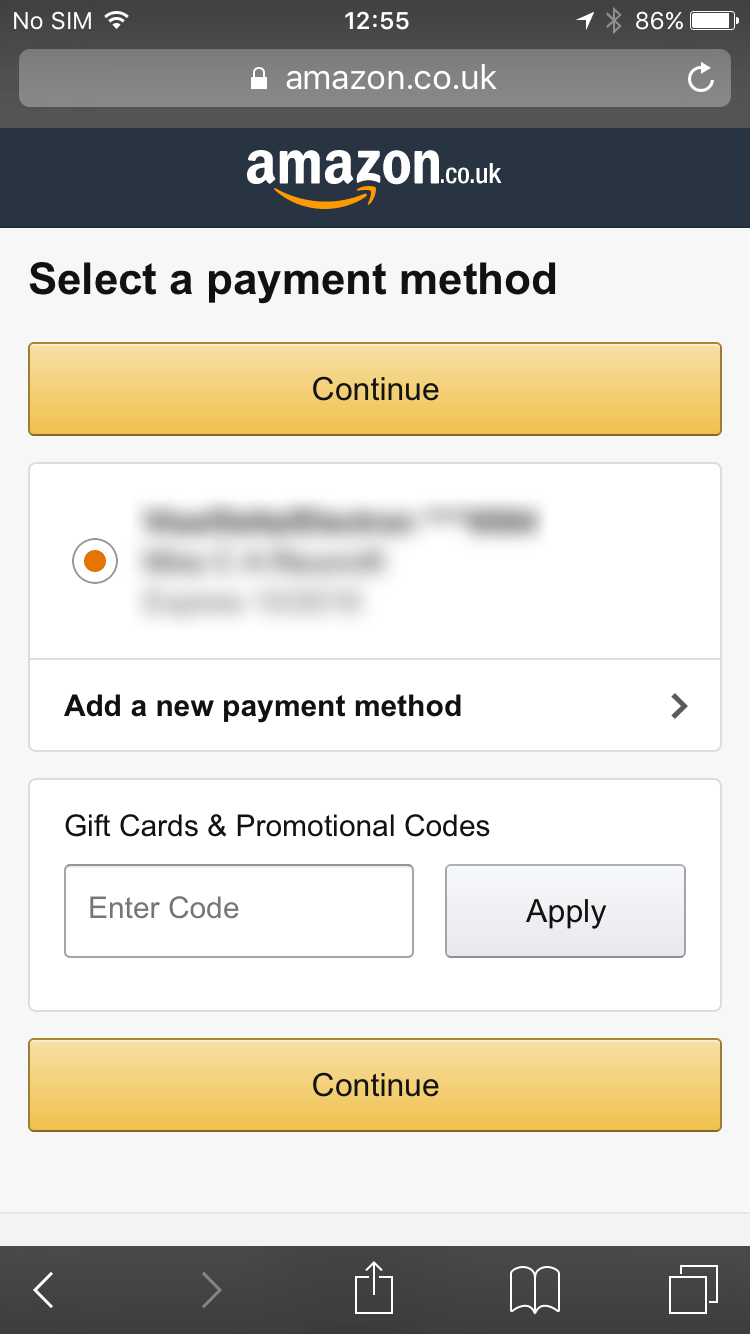Reload the amazon.co.uk page
750x1334 pixels.
700,78
